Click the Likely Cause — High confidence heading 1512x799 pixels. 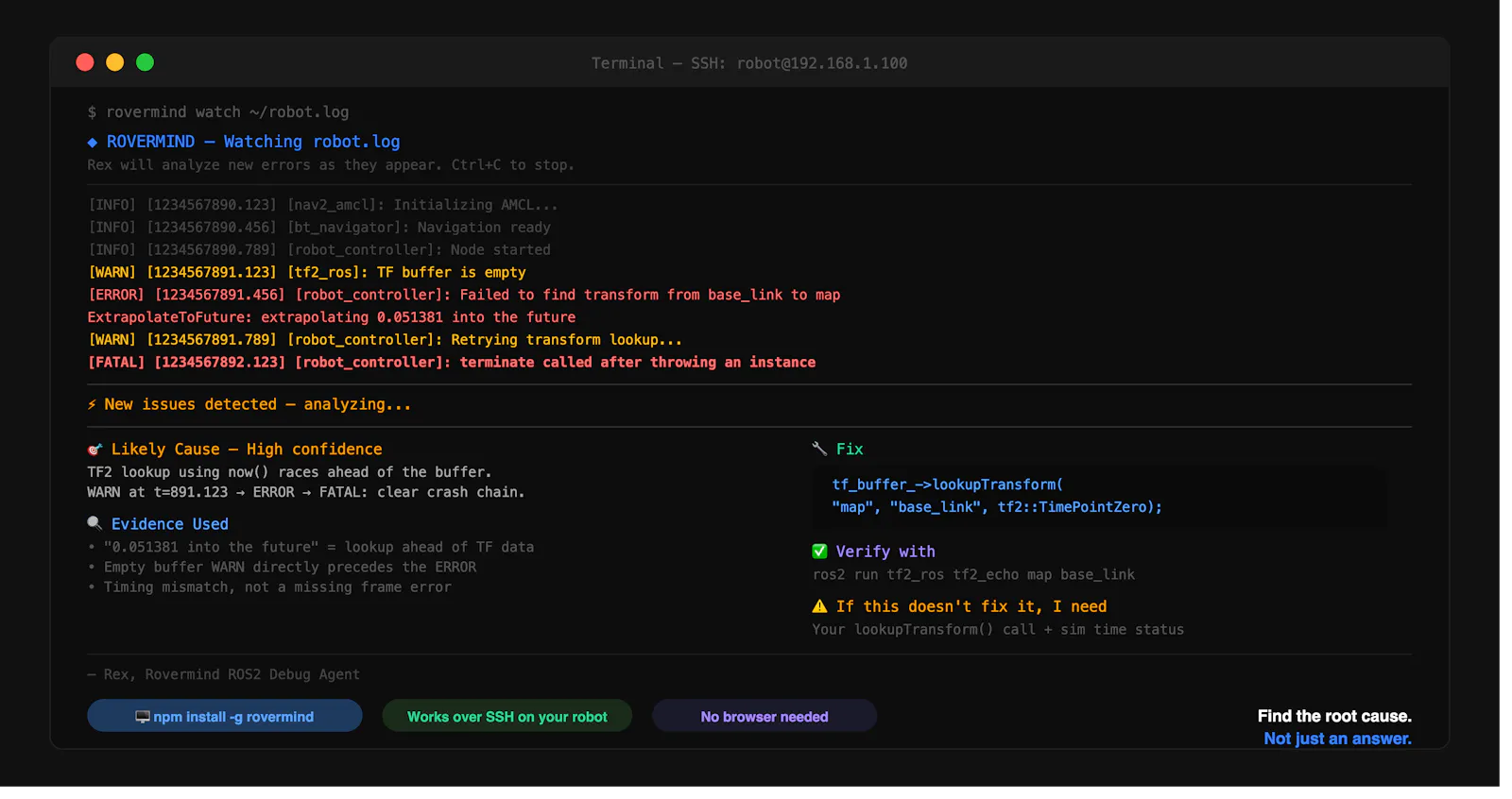[247, 450]
